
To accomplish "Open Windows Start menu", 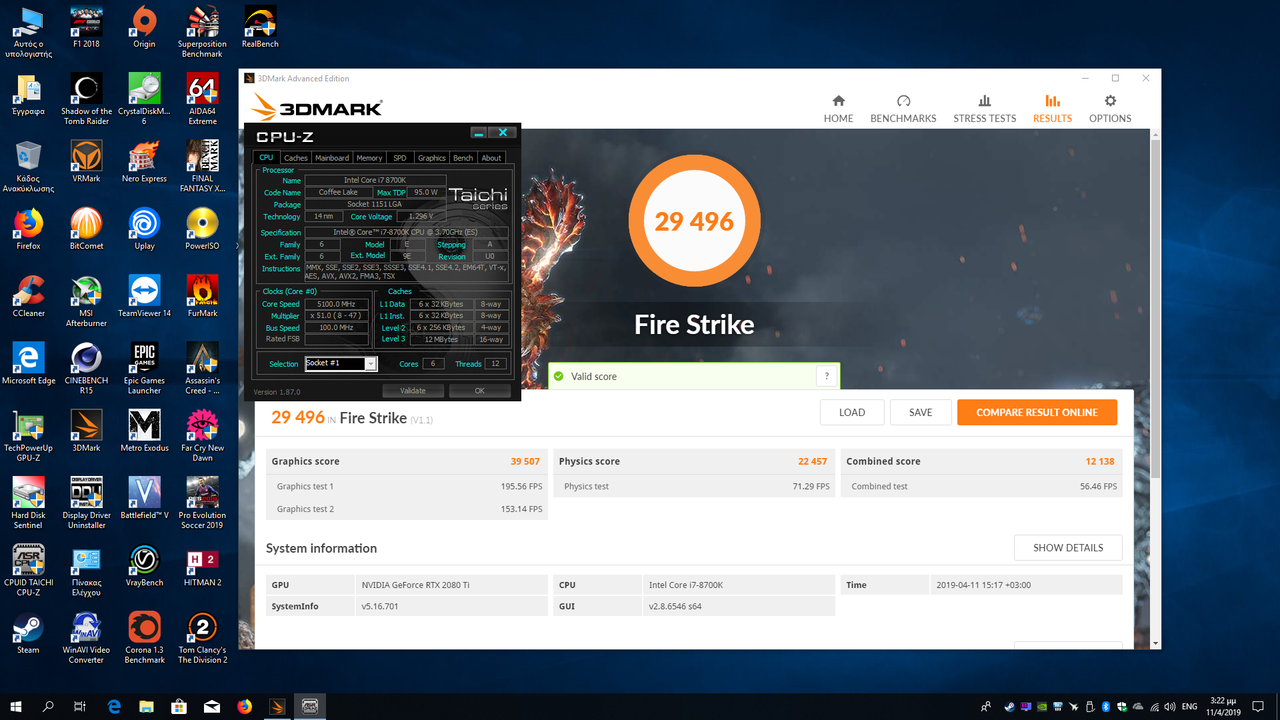I will tap(16, 706).
